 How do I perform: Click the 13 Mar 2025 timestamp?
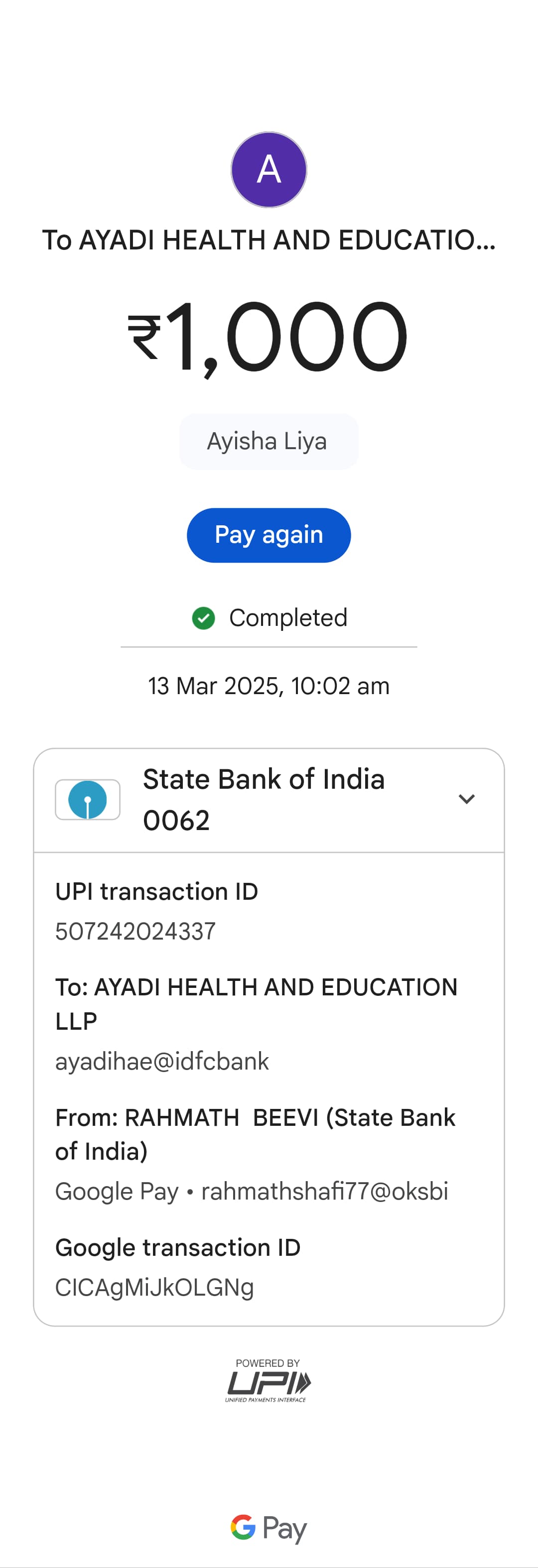tap(269, 686)
